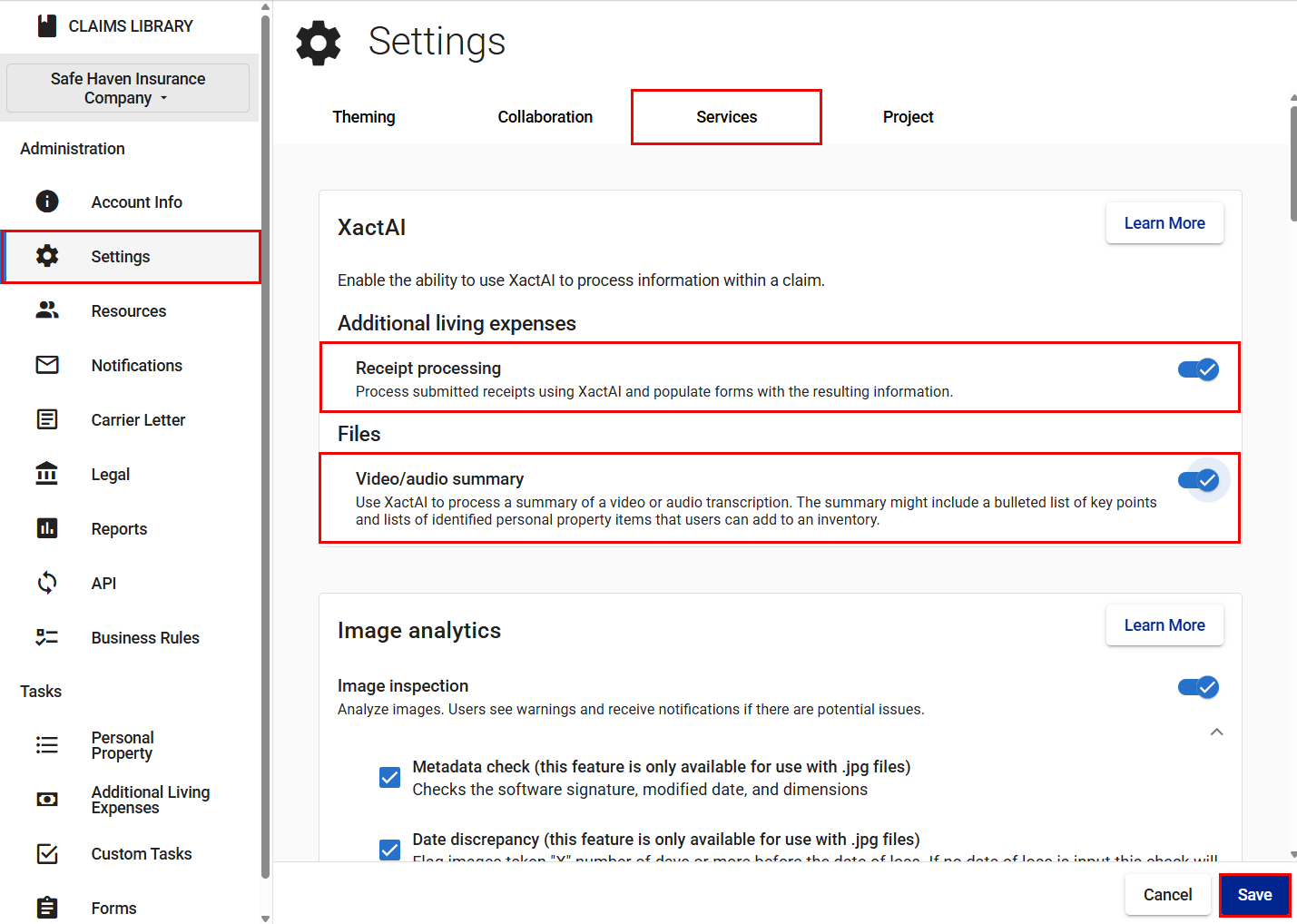The width and height of the screenshot is (1297, 924).
Task: Uncheck the Metadata check checkbox
Action: 389,777
